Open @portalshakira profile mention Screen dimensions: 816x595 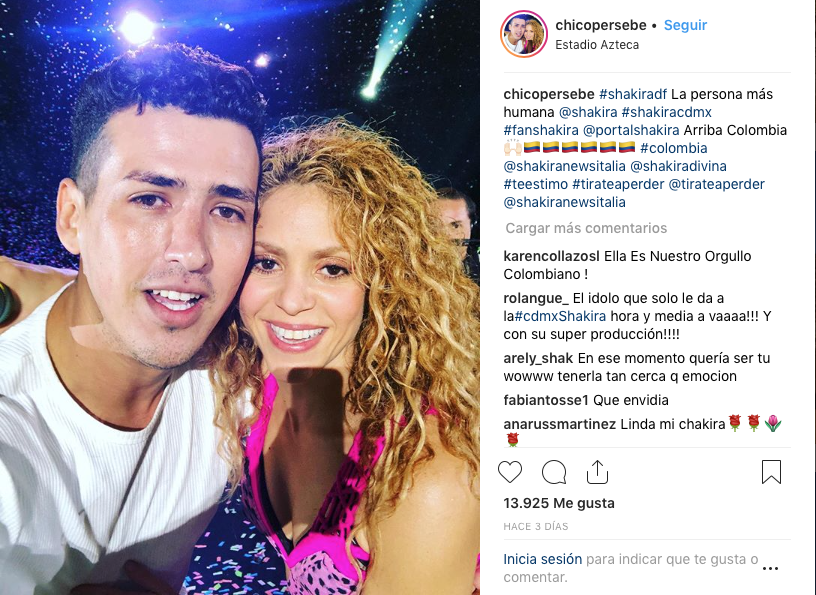point(631,130)
